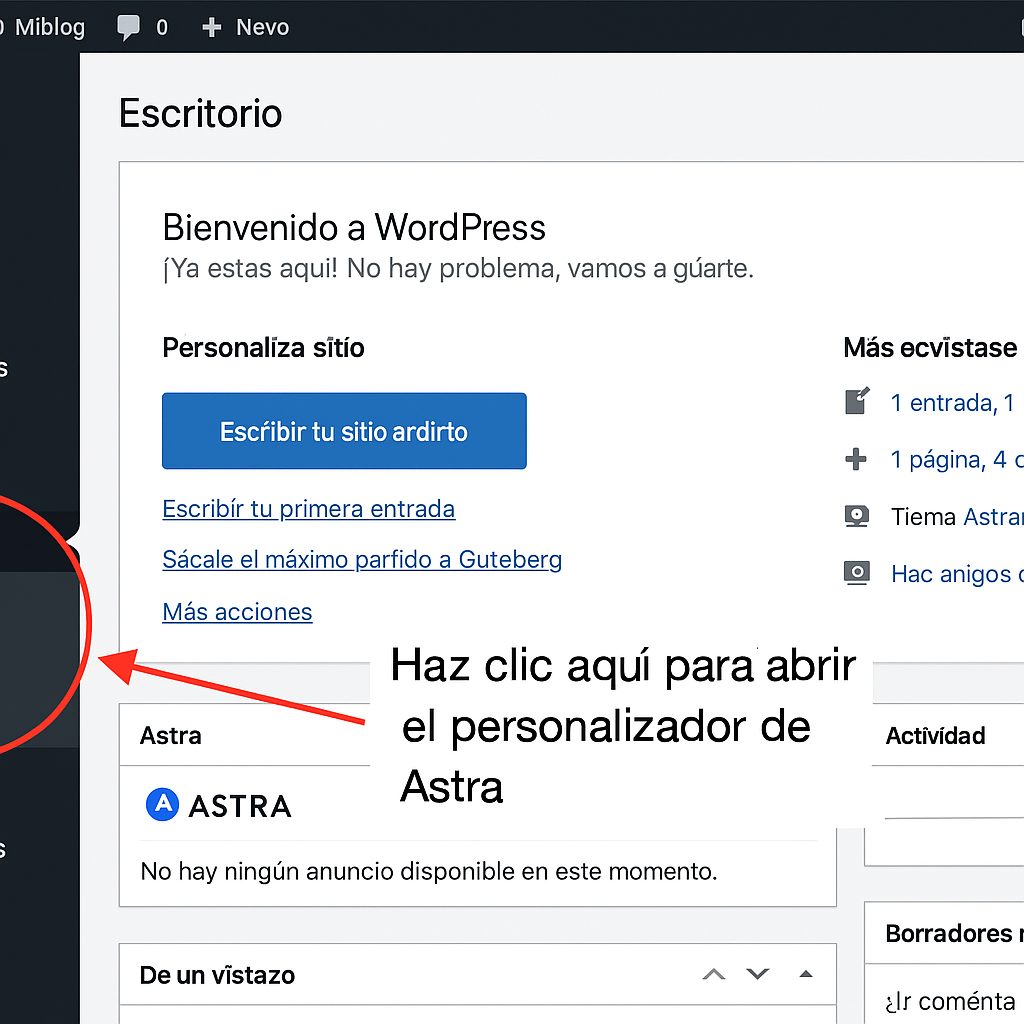Screen dimensions: 1024x1024
Task: Collapse the De un vistazo widget
Action: [x=805, y=973]
